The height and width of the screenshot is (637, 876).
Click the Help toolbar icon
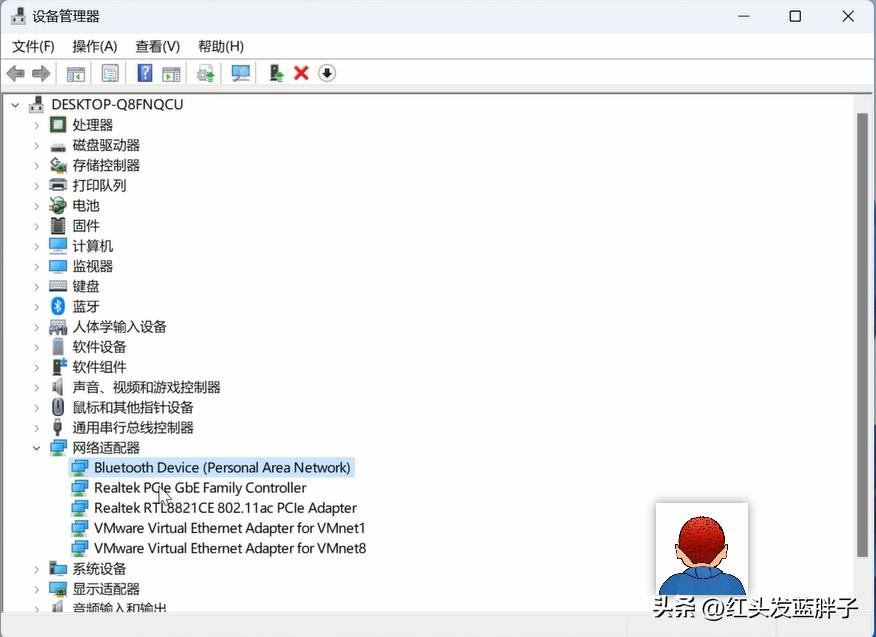point(140,72)
